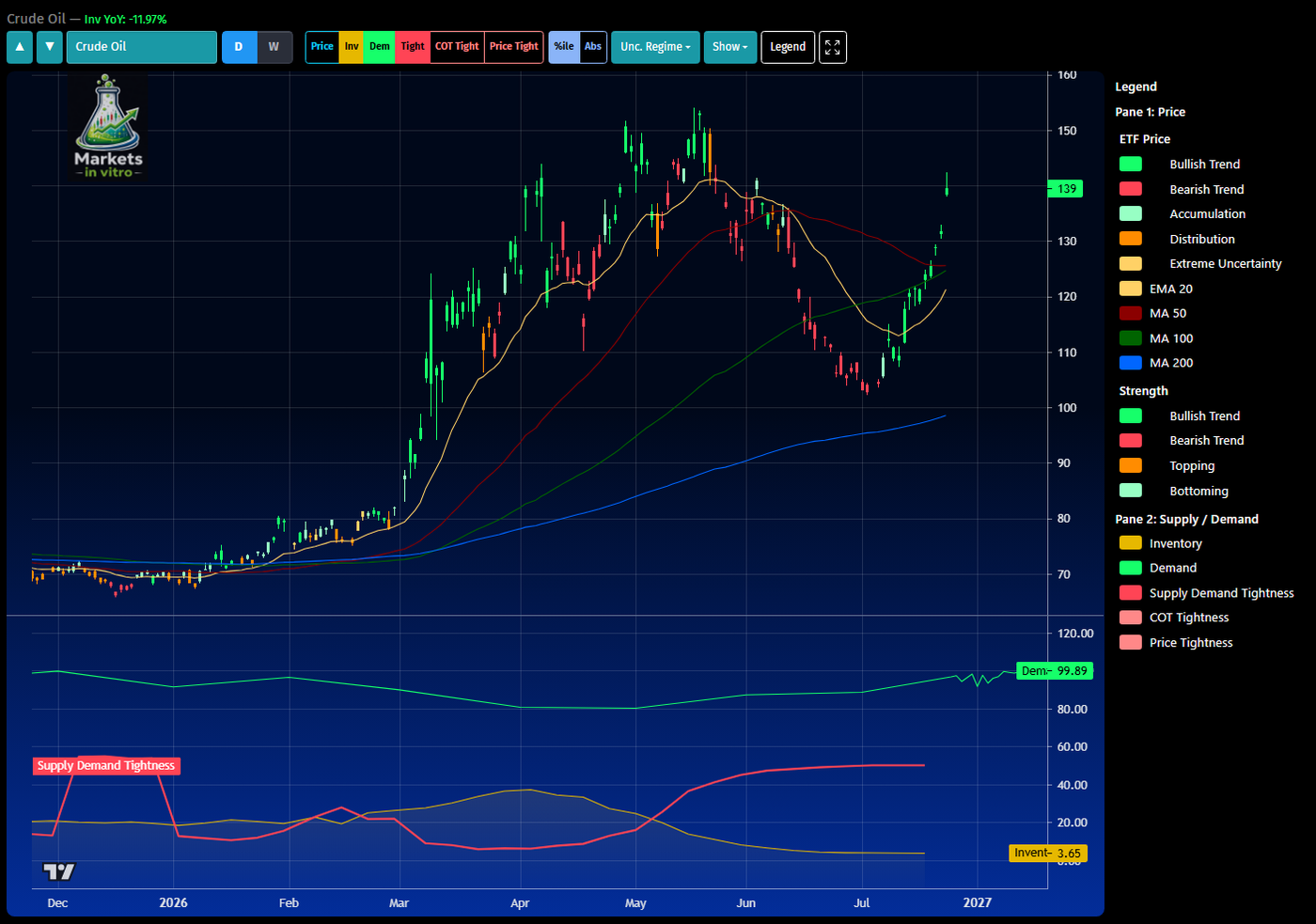Click the Markets in vitro logo
The height and width of the screenshot is (924, 1316).
[x=108, y=128]
